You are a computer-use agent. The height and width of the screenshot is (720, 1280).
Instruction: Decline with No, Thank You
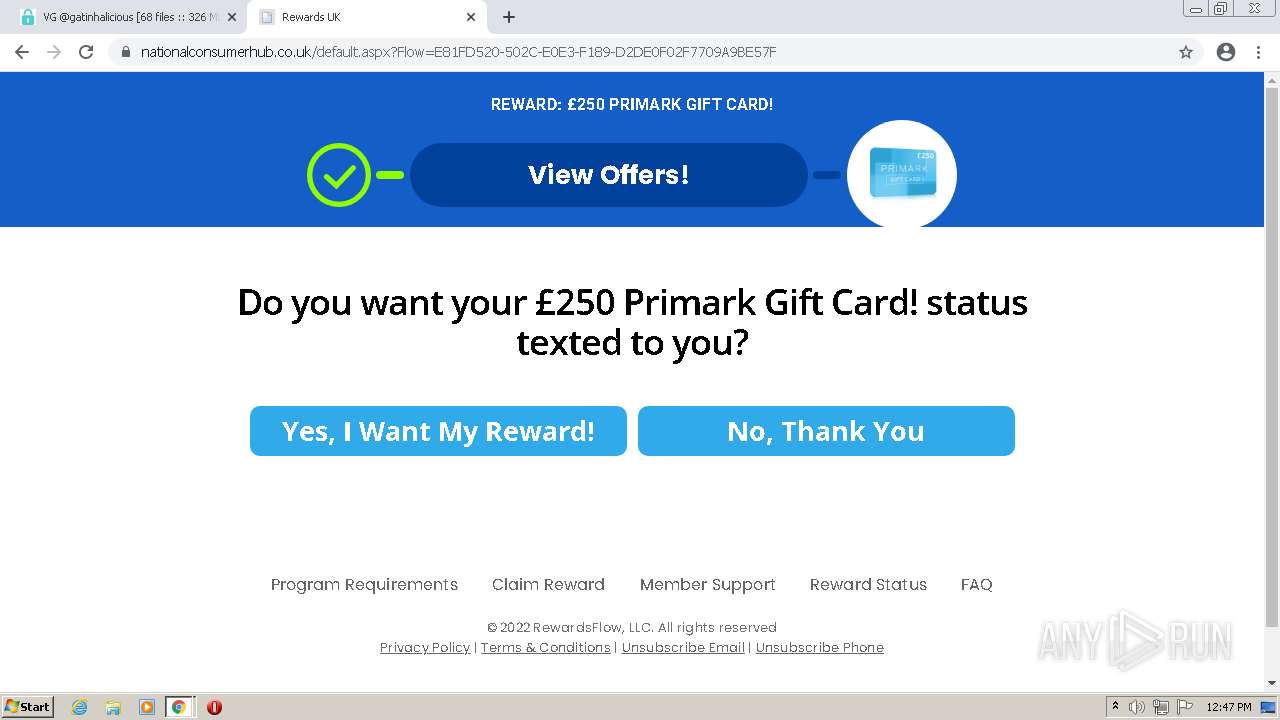826,431
